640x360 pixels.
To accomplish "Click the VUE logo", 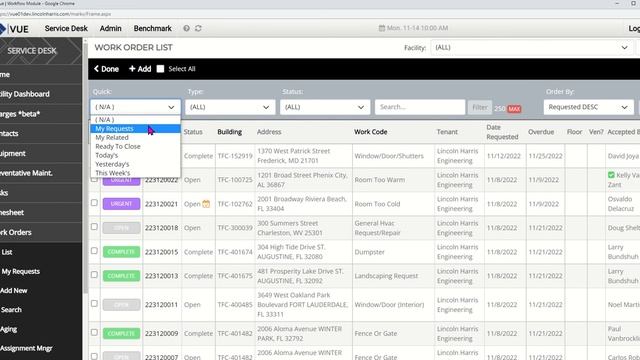I will pos(14,29).
